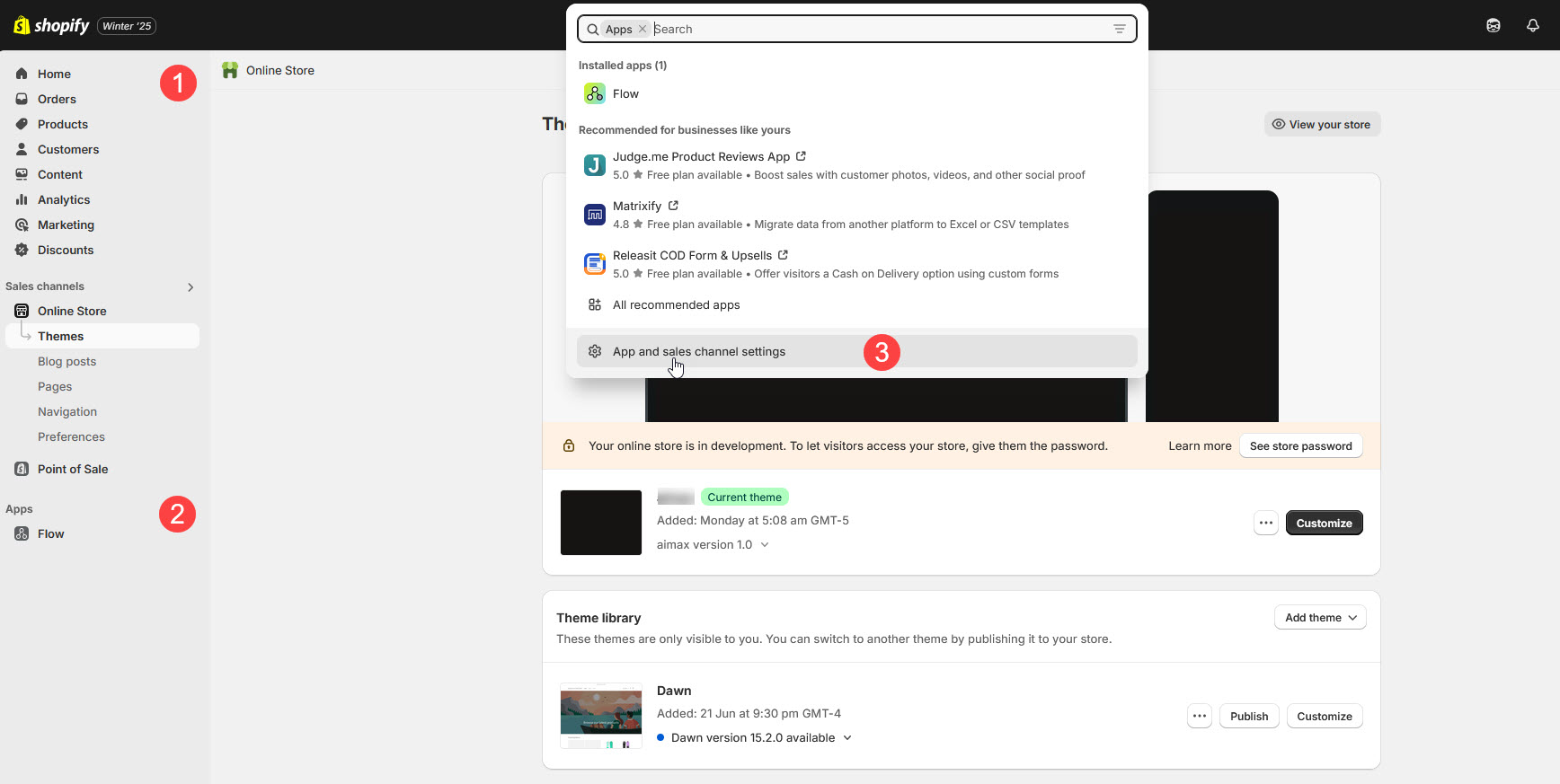
Task: Click the search filter icon
Action: (1120, 29)
